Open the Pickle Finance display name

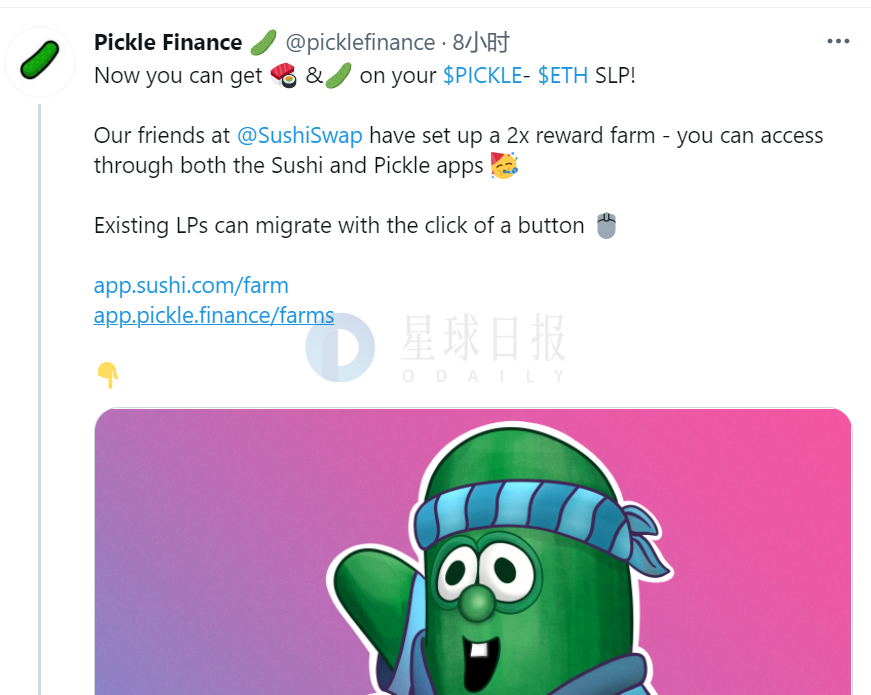click(168, 43)
